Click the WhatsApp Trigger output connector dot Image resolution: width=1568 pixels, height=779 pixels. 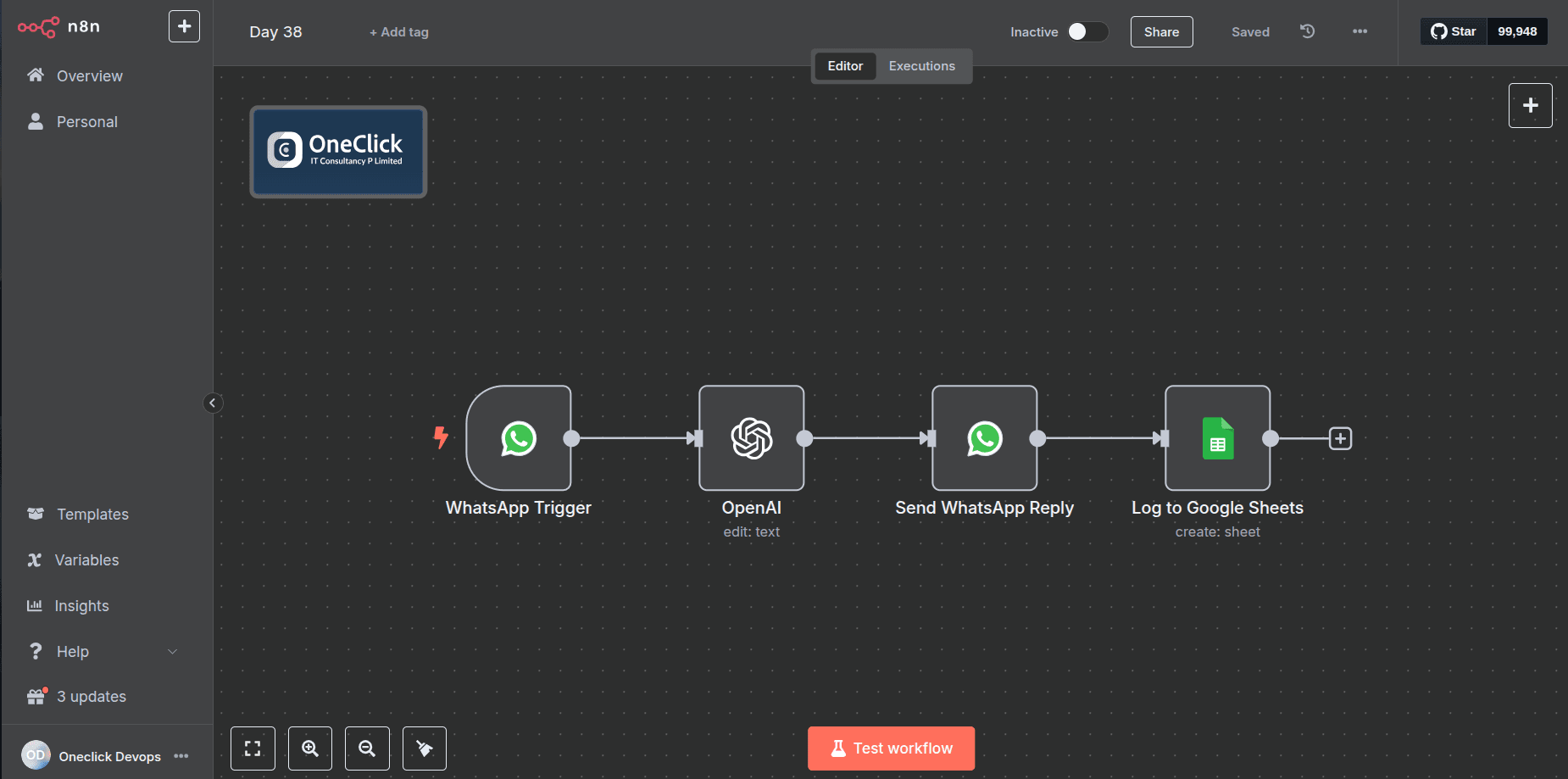[571, 438]
